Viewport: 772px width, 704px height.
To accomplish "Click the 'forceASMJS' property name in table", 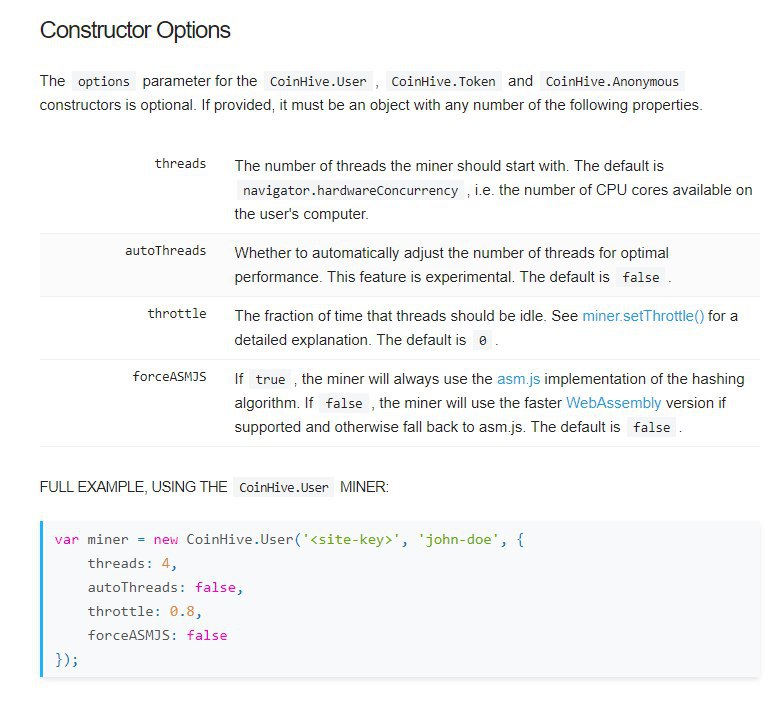I will point(169,377).
